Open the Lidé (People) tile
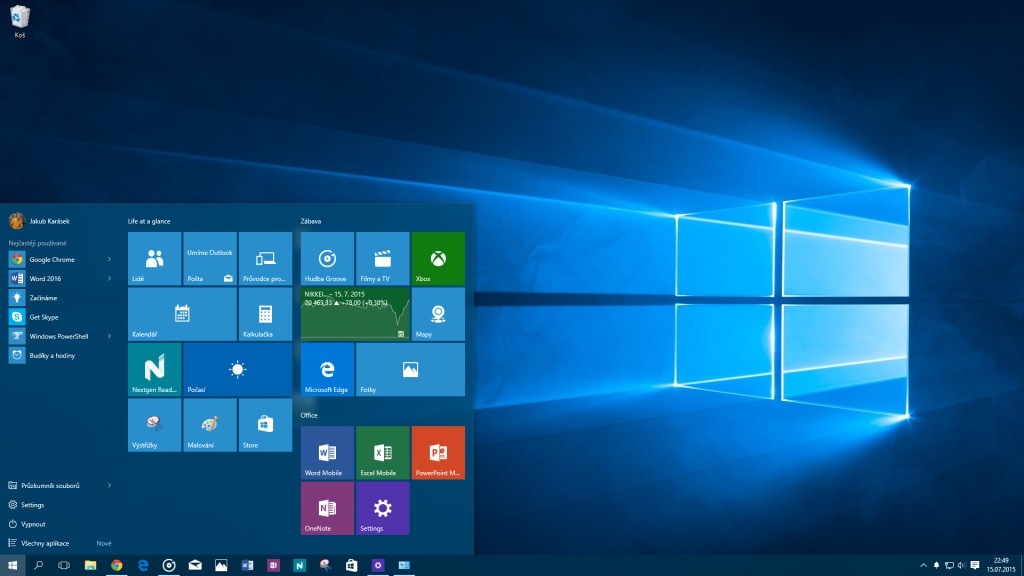 pyautogui.click(x=154, y=259)
